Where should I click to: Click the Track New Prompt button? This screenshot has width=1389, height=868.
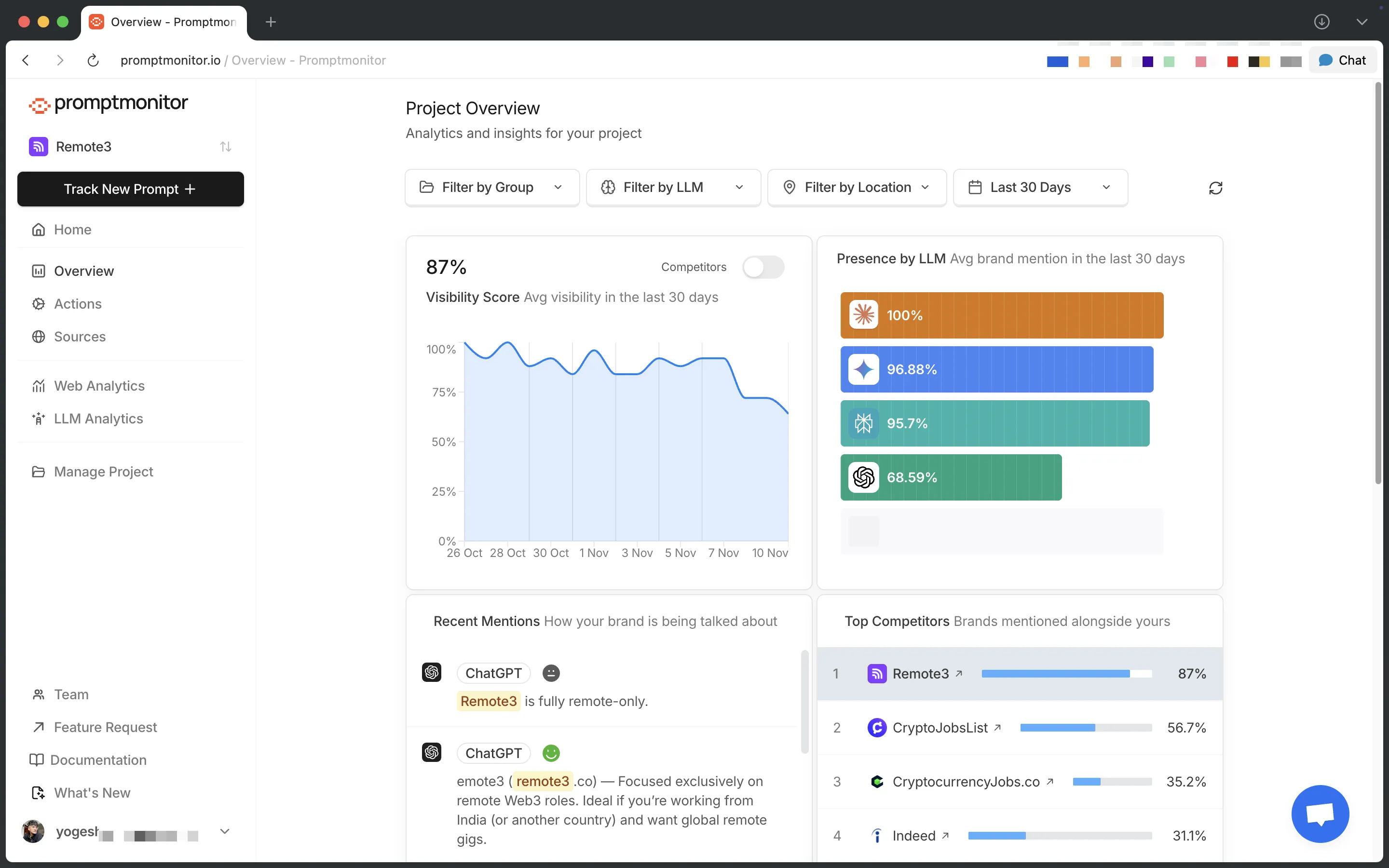(130, 189)
